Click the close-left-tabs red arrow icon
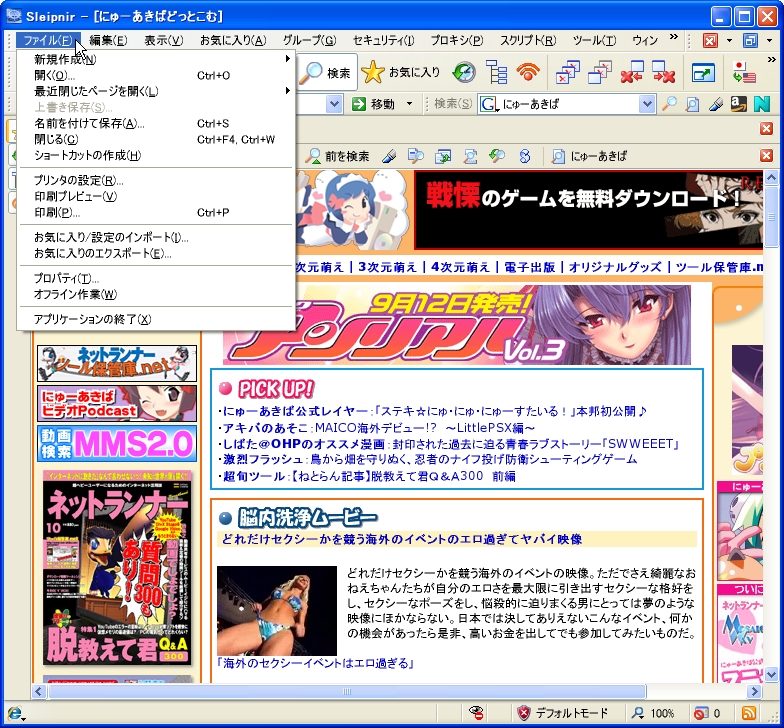784x728 pixels. tap(632, 73)
